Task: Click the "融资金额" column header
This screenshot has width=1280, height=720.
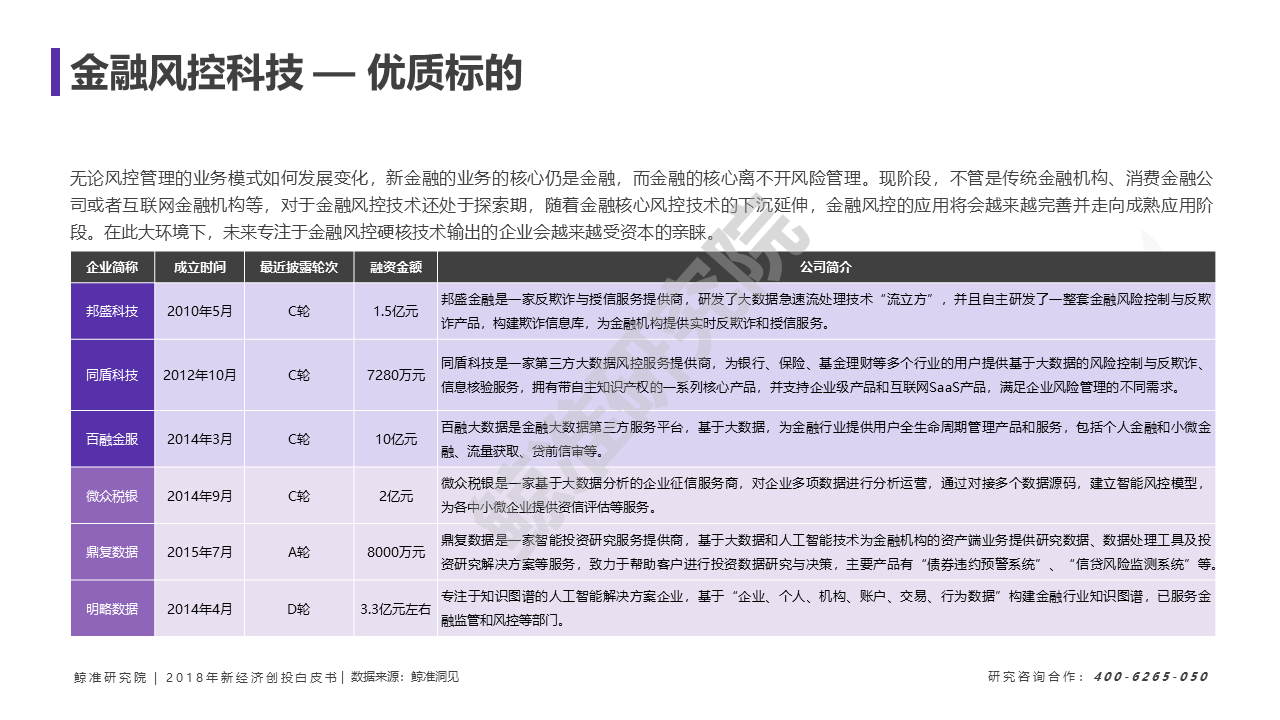Action: pyautogui.click(x=395, y=267)
